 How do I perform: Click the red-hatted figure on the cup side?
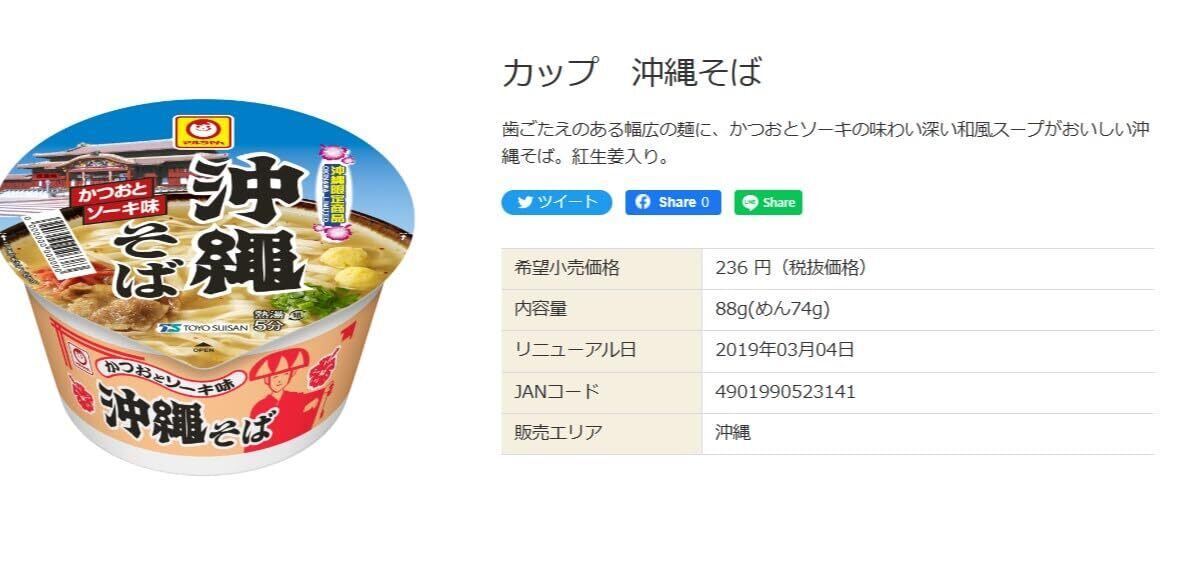283,401
